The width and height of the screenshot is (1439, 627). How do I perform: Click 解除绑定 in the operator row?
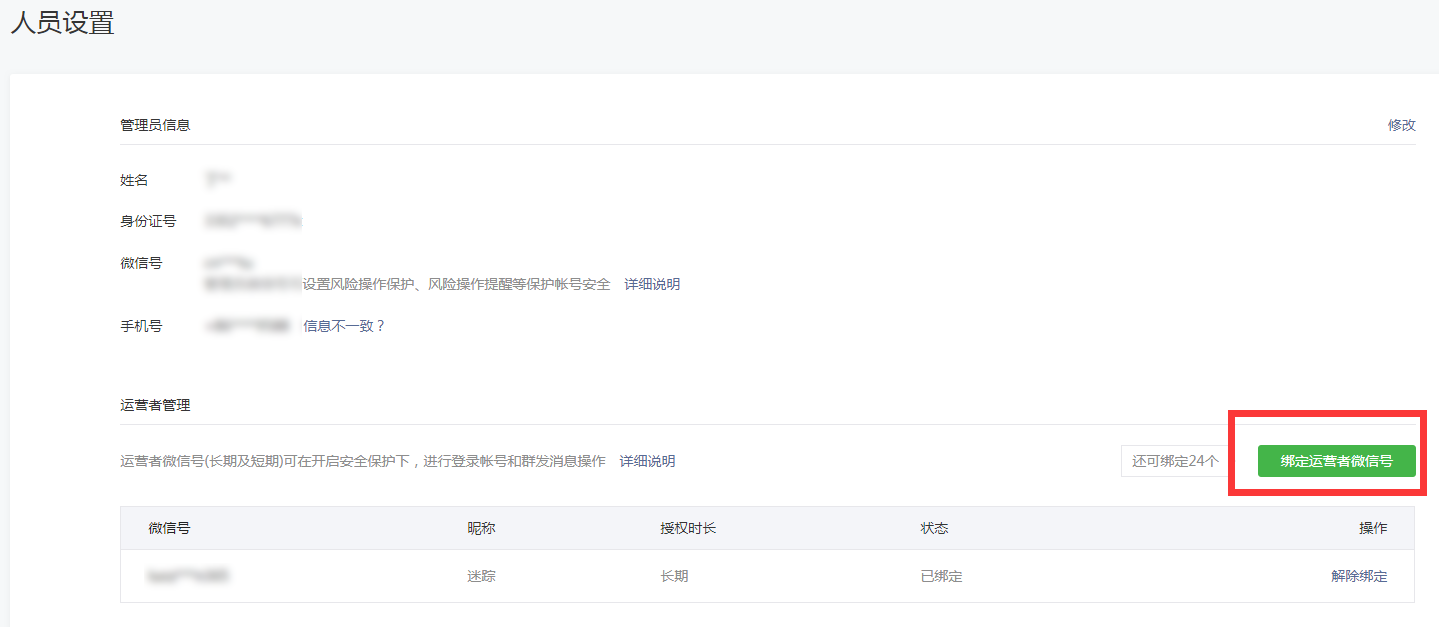(1359, 576)
